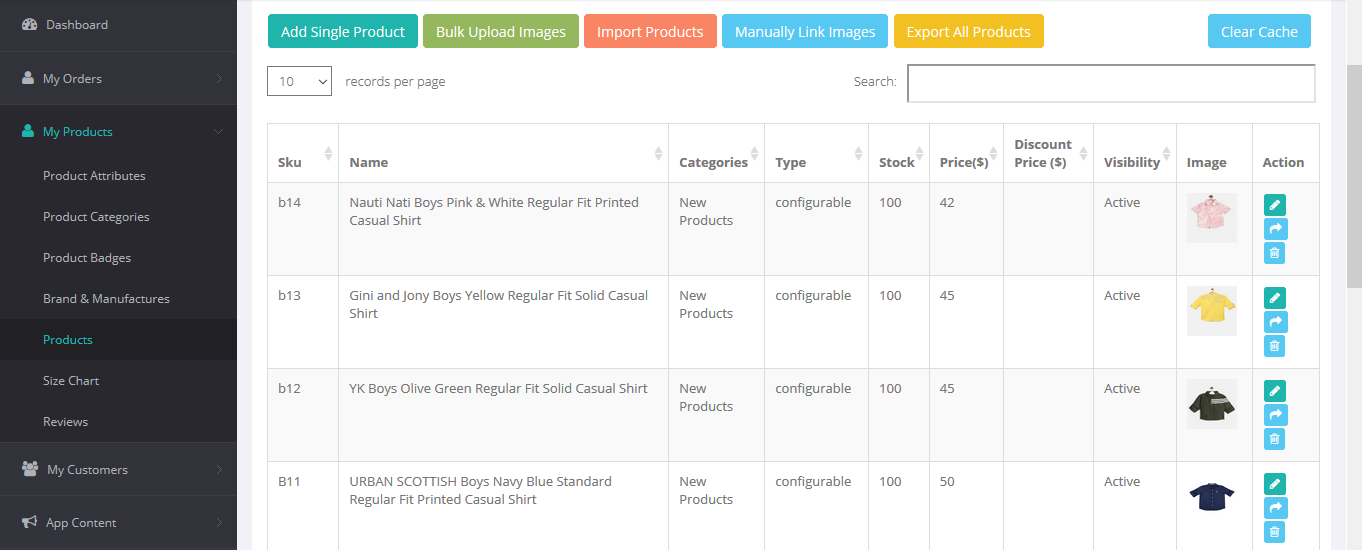Screen dimensions: 1362x550
Task: Click edit pencil icon for product B11
Action: (x=1274, y=484)
